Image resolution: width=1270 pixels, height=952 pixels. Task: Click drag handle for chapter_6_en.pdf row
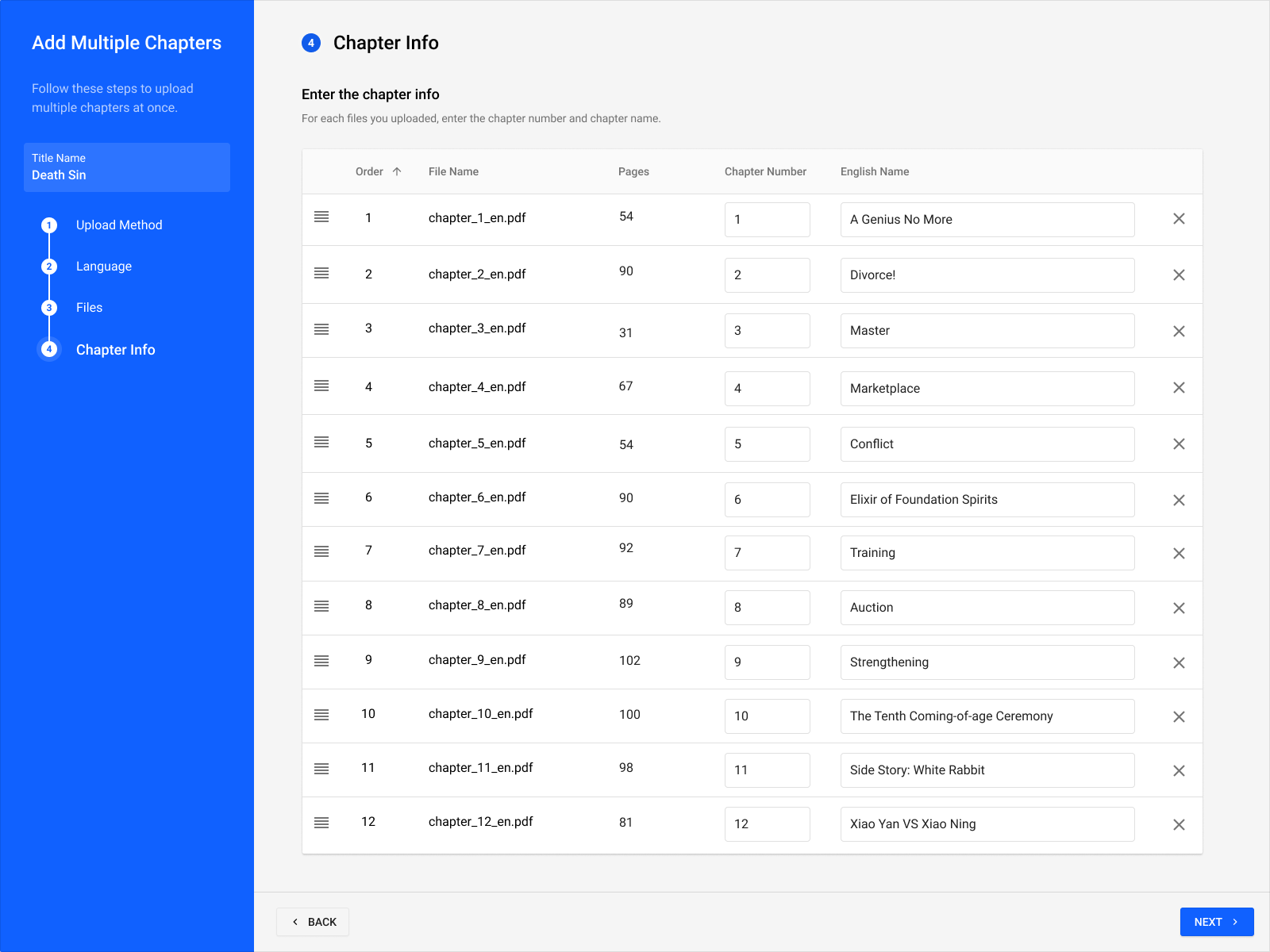[x=321, y=498]
